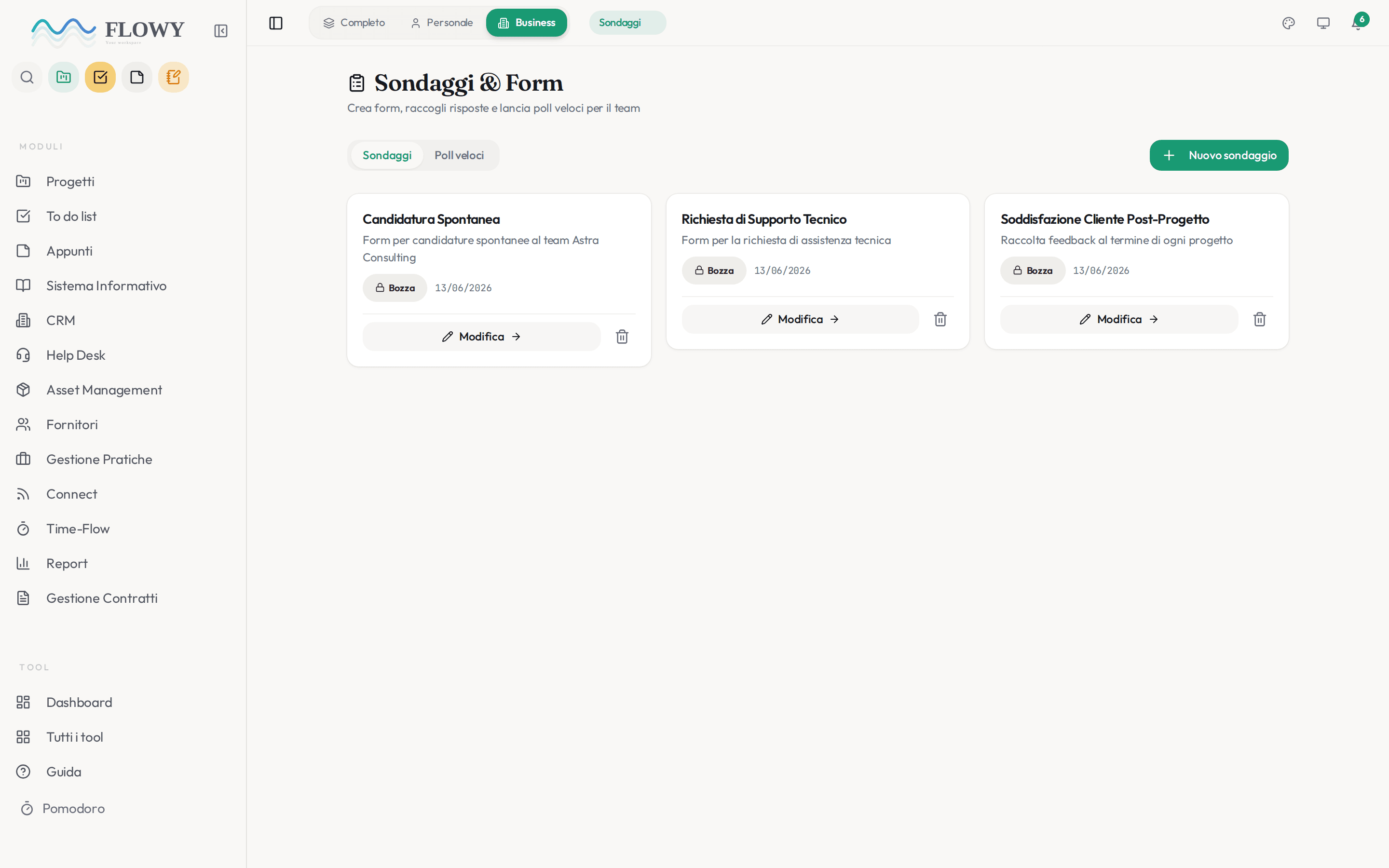Open Help Desk module
The image size is (1389, 868).
point(123,355)
